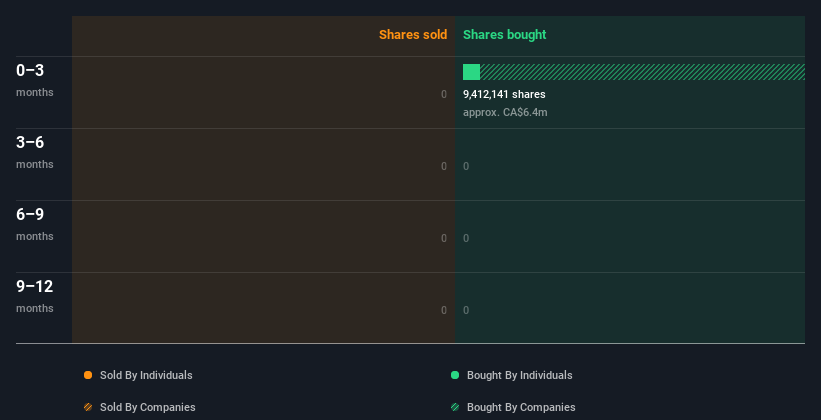
Task: Click the approx. CA$6.4m text
Action: click(505, 112)
